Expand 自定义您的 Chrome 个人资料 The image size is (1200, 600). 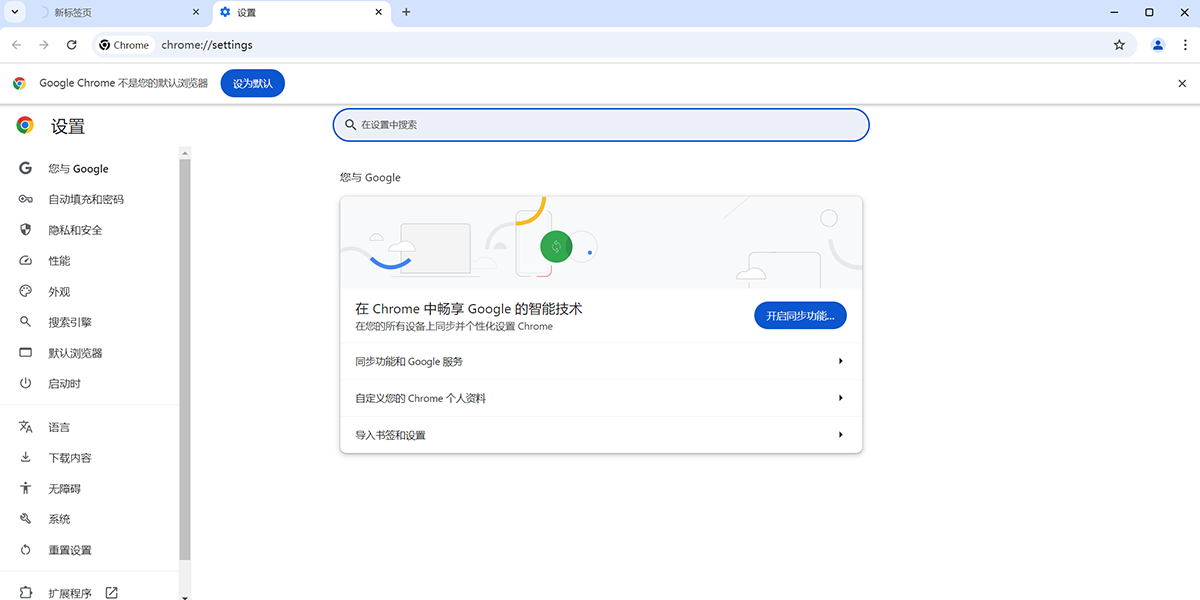point(600,398)
